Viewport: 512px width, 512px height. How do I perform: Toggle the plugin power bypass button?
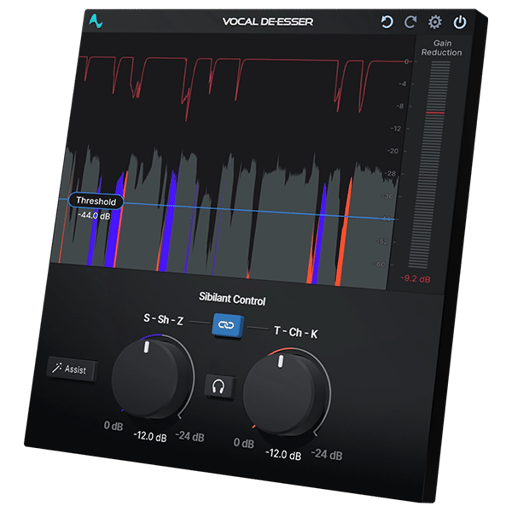[460, 23]
